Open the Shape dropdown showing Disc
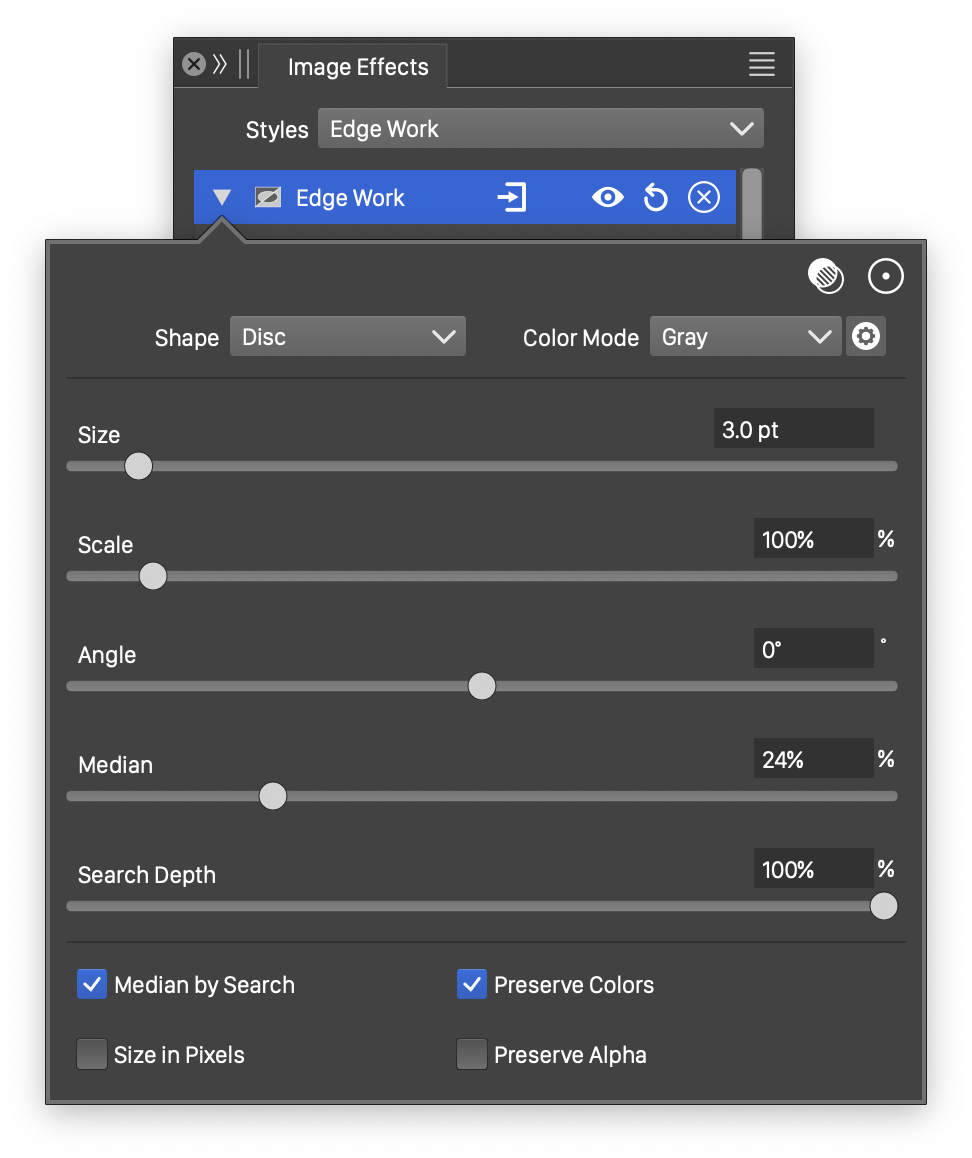This screenshot has height=1158, width=972. 348,337
